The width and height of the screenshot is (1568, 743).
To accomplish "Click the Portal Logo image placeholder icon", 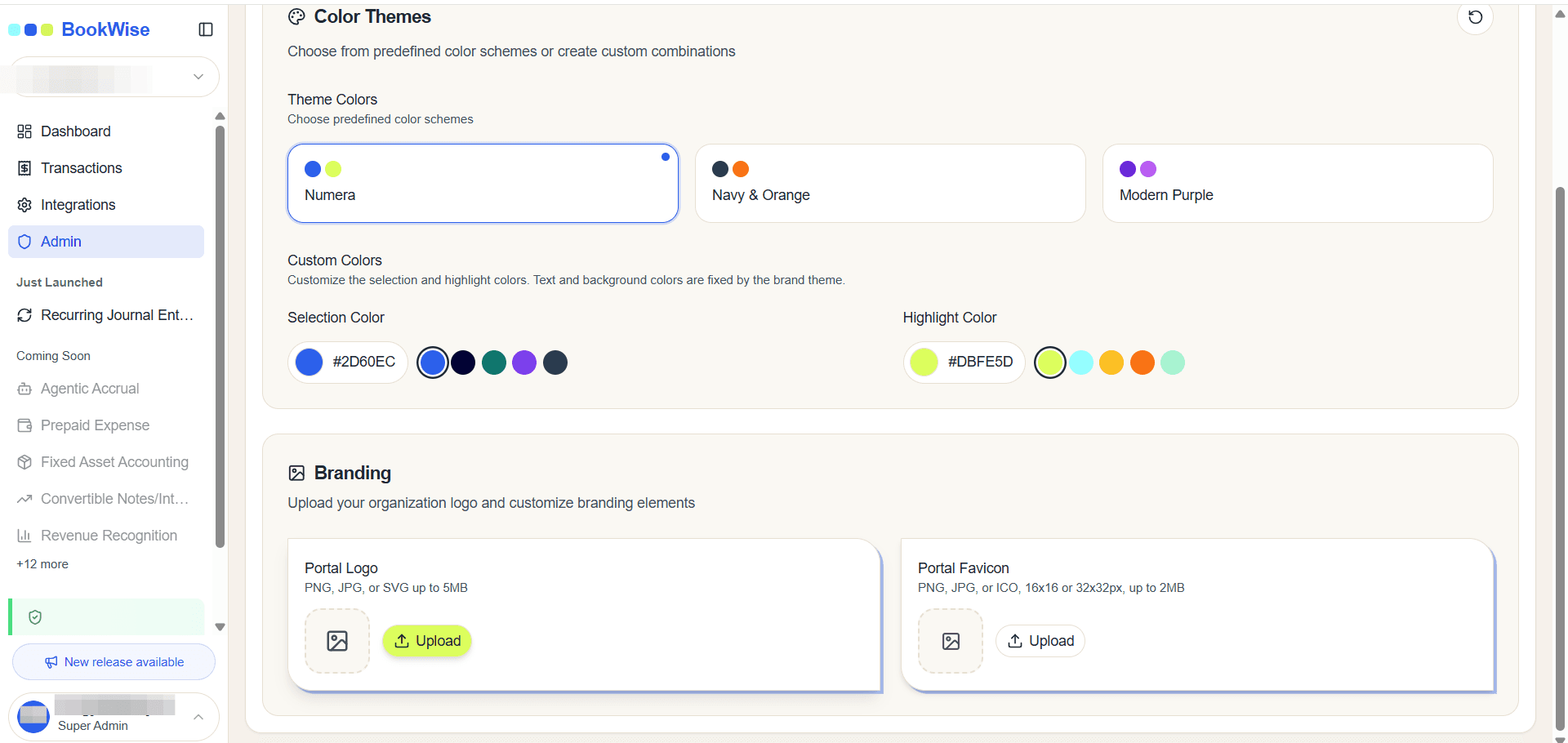I will click(337, 641).
